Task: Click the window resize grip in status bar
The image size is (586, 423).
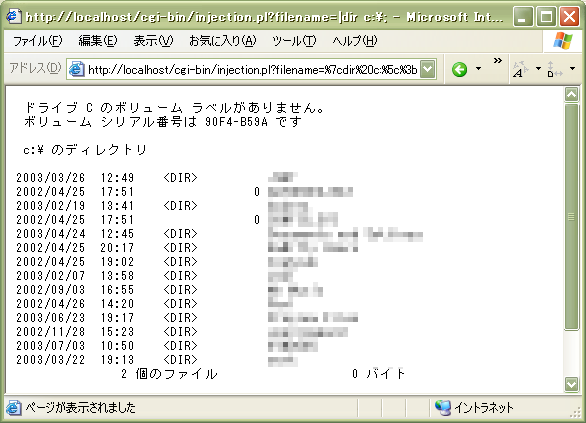Action: (x=575, y=412)
